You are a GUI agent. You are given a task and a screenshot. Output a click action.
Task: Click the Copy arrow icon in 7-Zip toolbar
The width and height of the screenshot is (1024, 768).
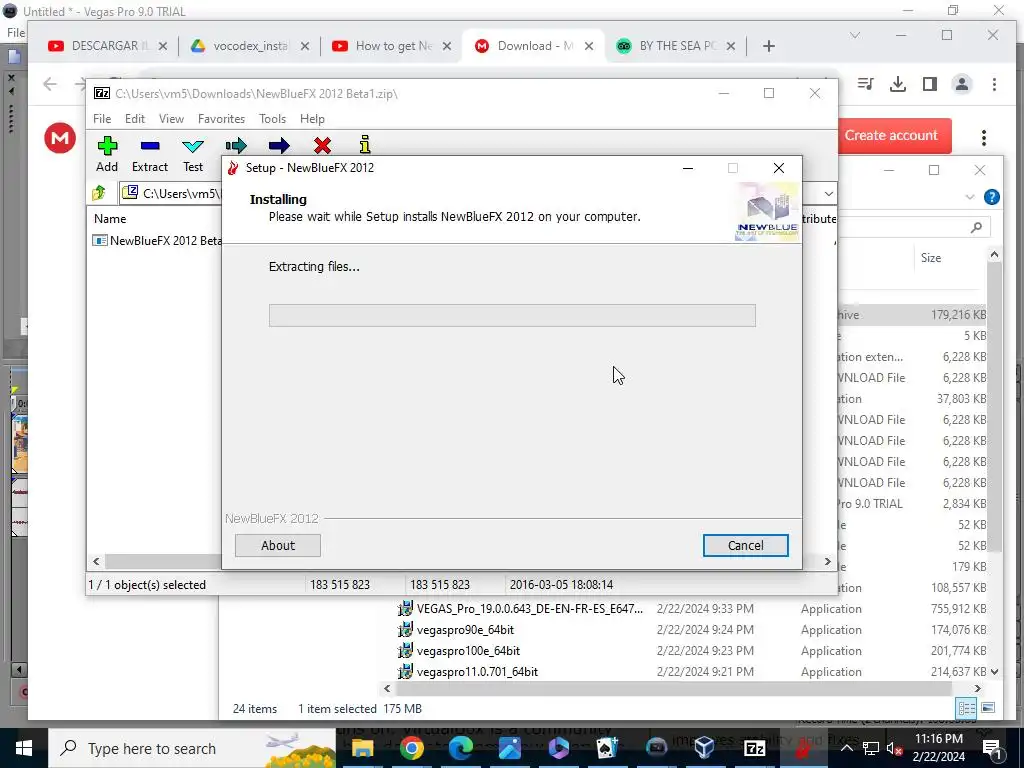(x=236, y=146)
